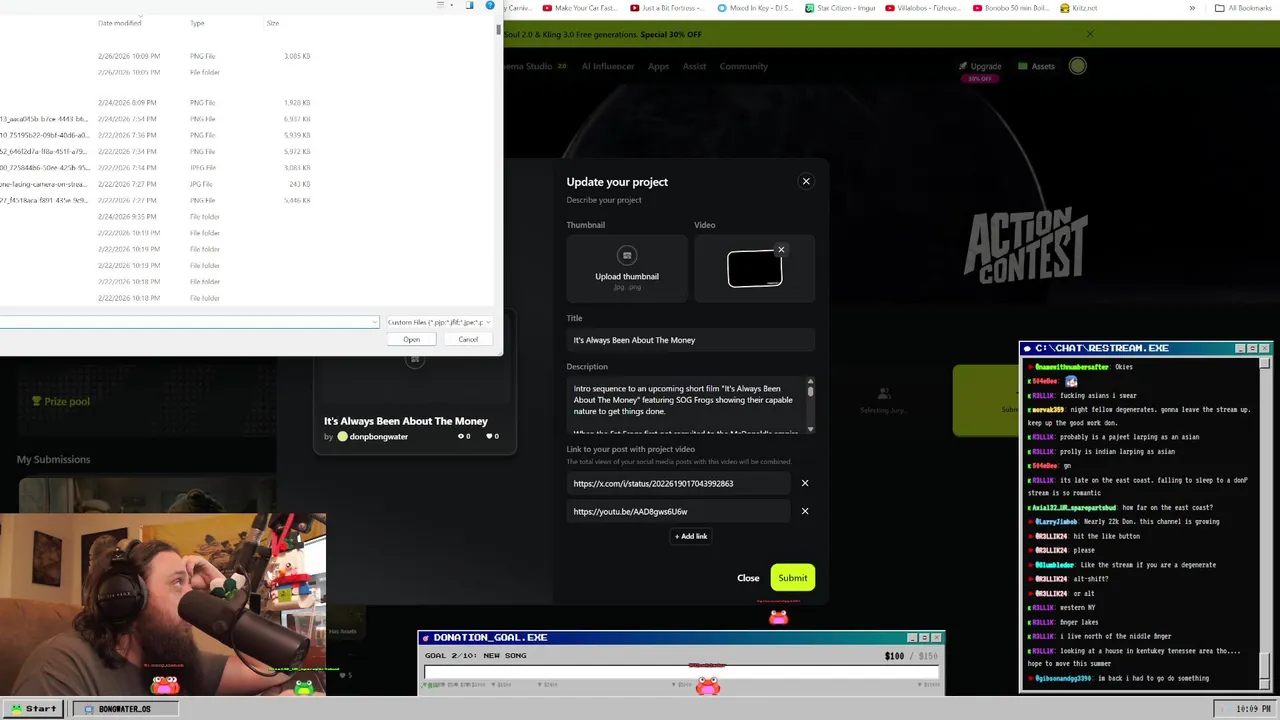1280x720 pixels.
Task: Cancel the file dialog
Action: 468,339
